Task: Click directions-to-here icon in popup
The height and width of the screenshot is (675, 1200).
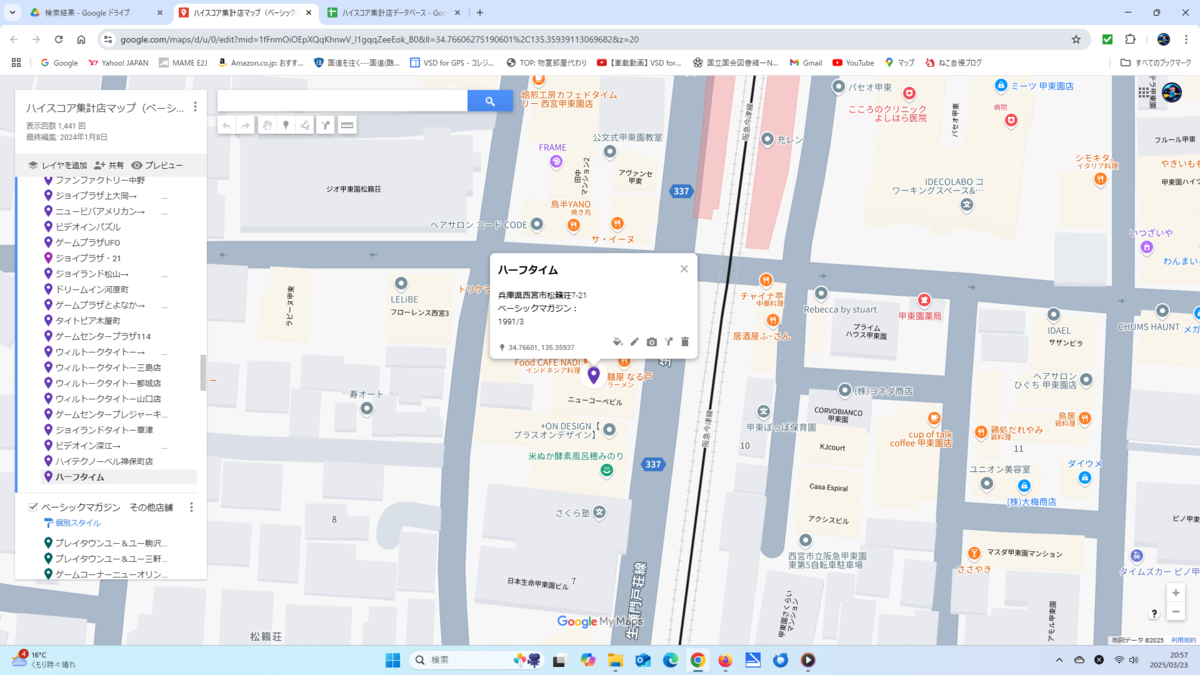Action: pyautogui.click(x=669, y=342)
